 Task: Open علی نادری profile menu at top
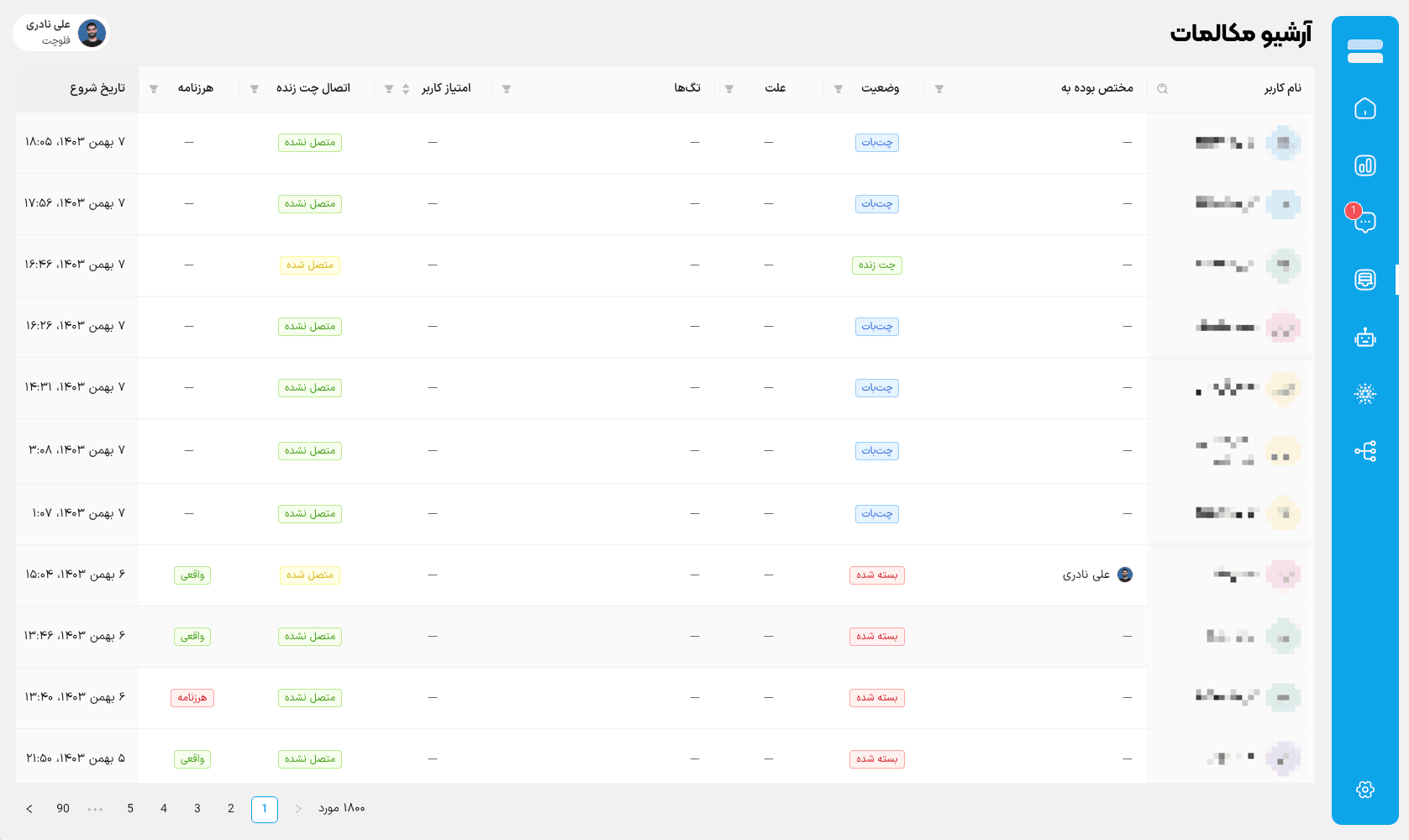tap(61, 33)
